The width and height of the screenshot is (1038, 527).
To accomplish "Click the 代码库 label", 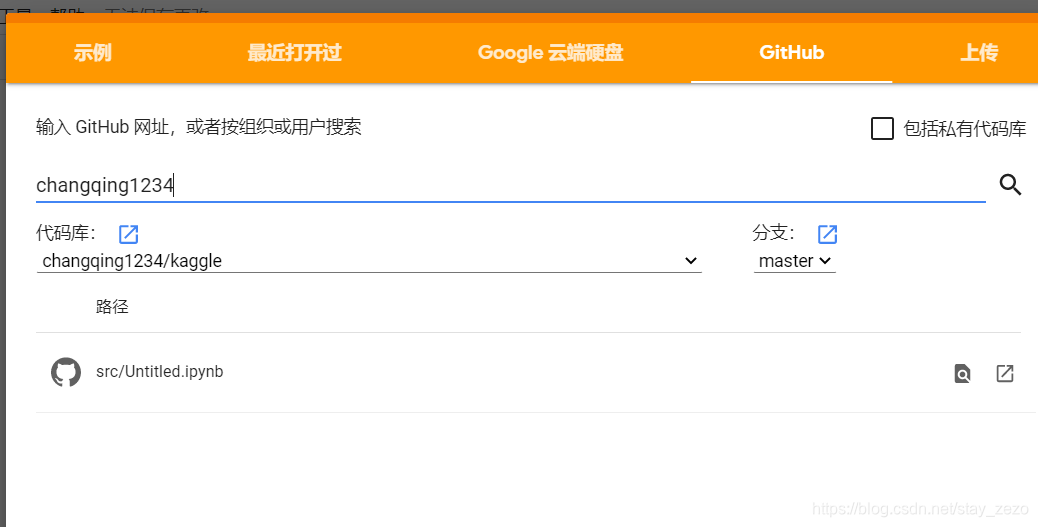I will click(66, 233).
